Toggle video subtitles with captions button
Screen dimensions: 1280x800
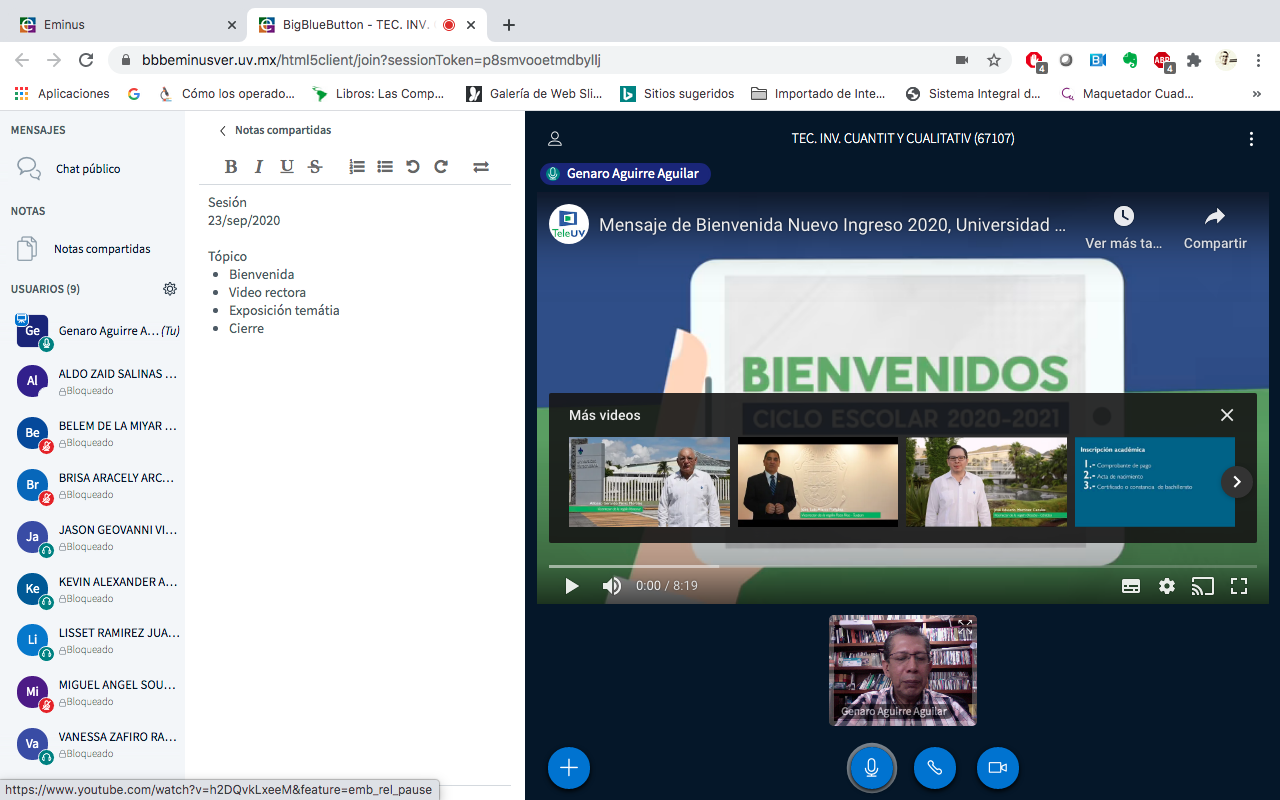pos(1131,586)
